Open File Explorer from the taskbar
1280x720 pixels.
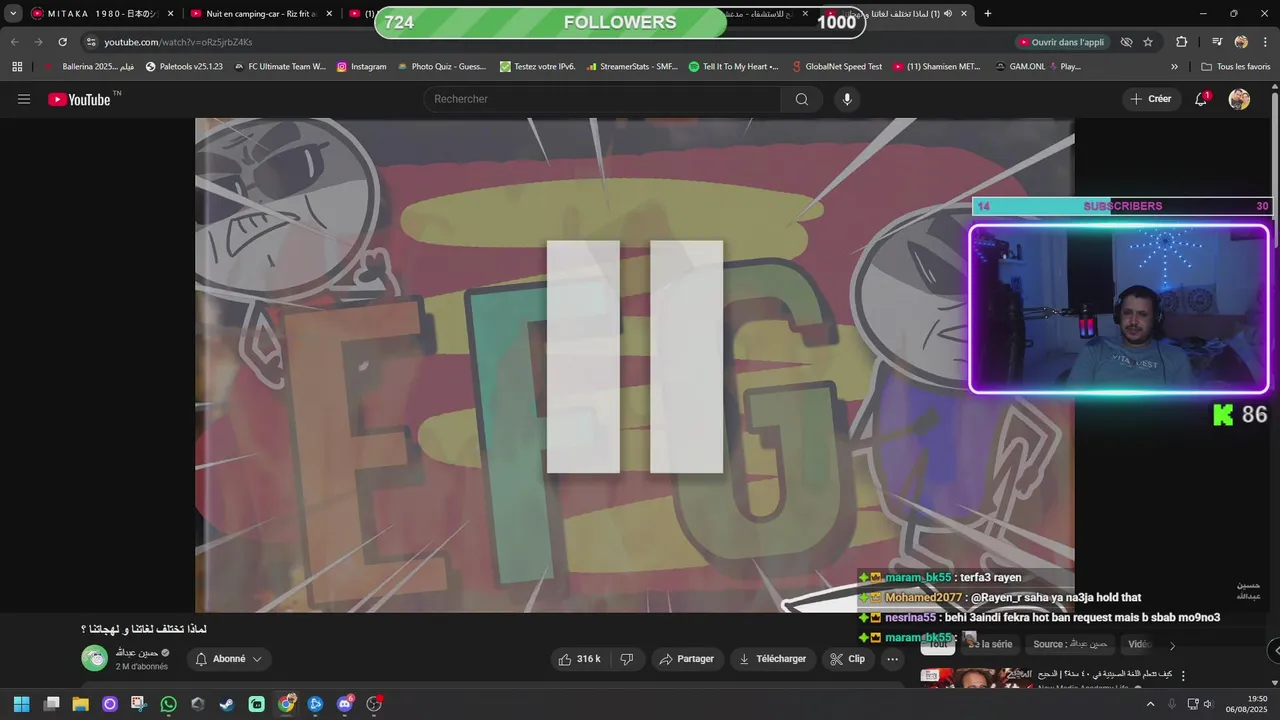pyautogui.click(x=81, y=704)
